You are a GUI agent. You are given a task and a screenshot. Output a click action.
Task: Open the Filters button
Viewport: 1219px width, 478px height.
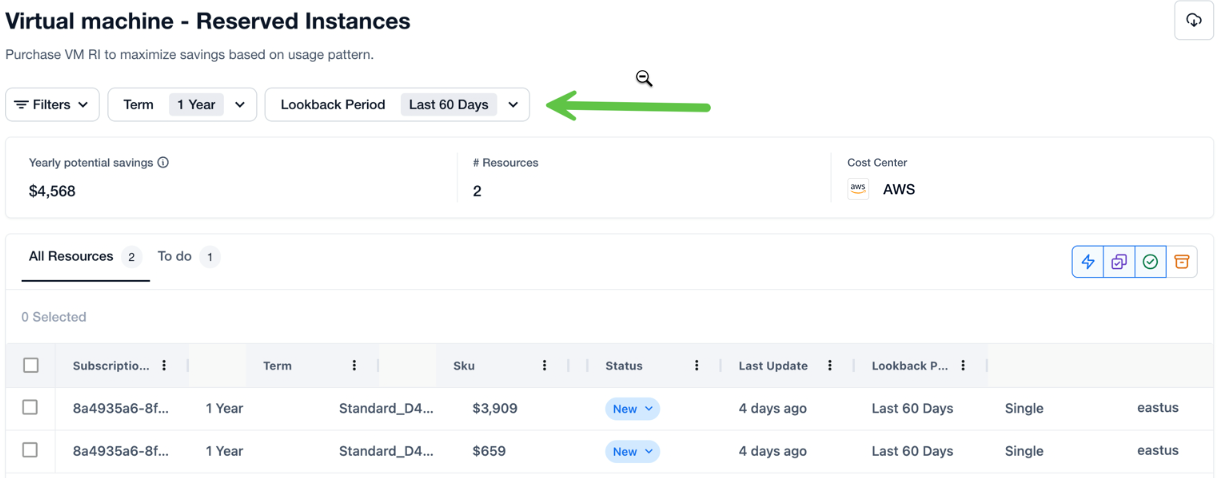coord(52,105)
